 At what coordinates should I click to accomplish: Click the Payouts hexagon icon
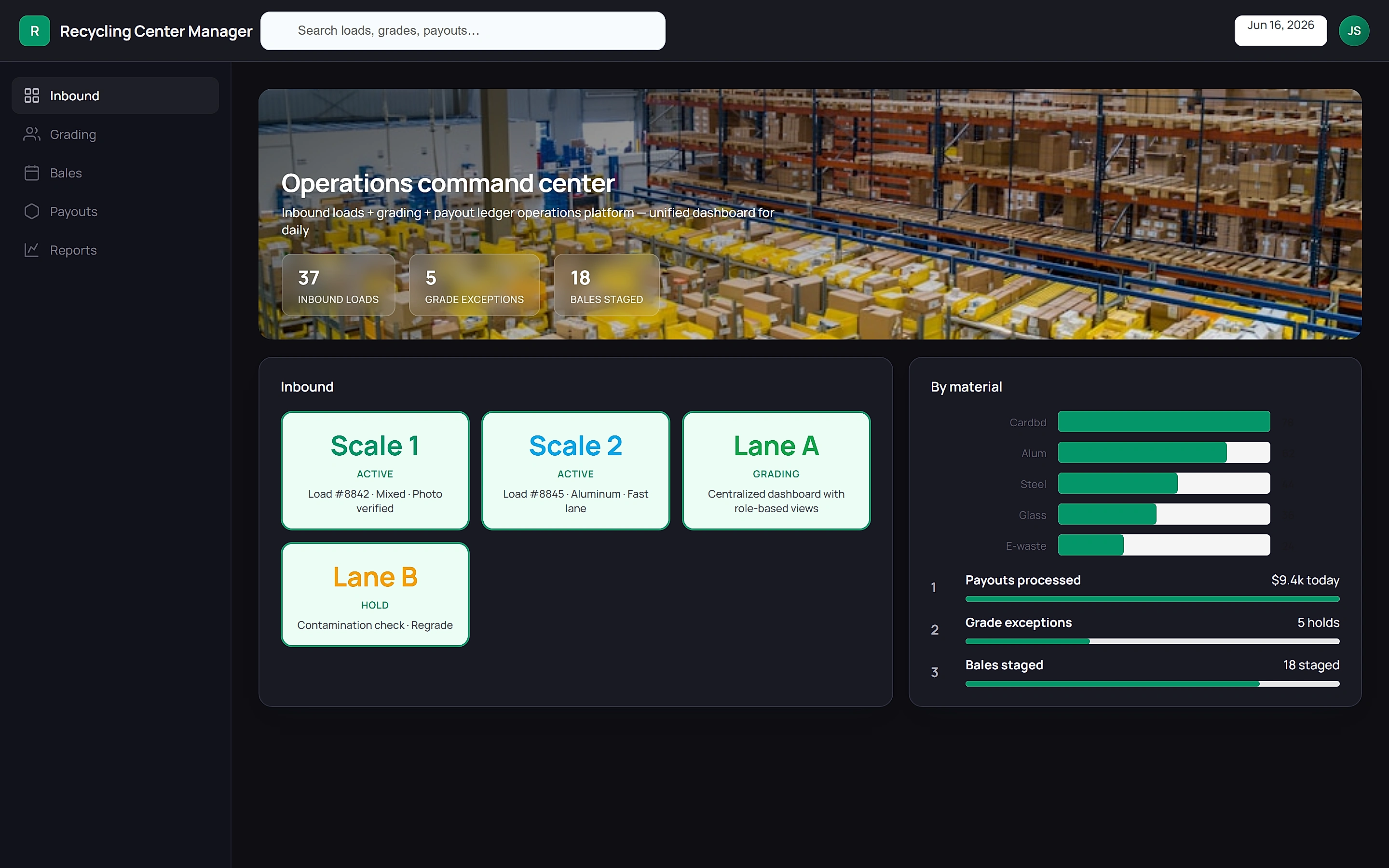(31, 211)
